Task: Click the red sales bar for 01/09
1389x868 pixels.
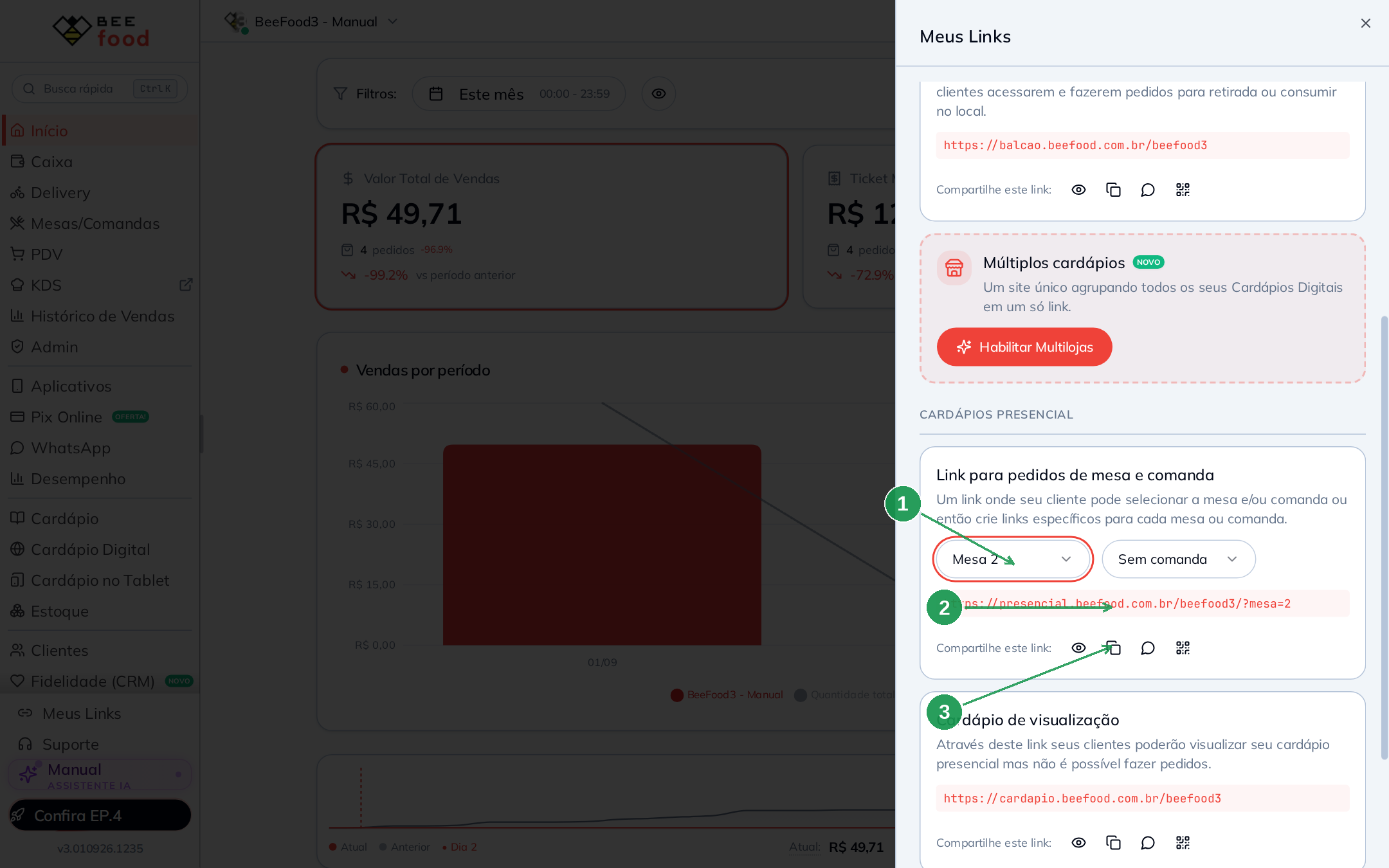Action: [x=602, y=545]
